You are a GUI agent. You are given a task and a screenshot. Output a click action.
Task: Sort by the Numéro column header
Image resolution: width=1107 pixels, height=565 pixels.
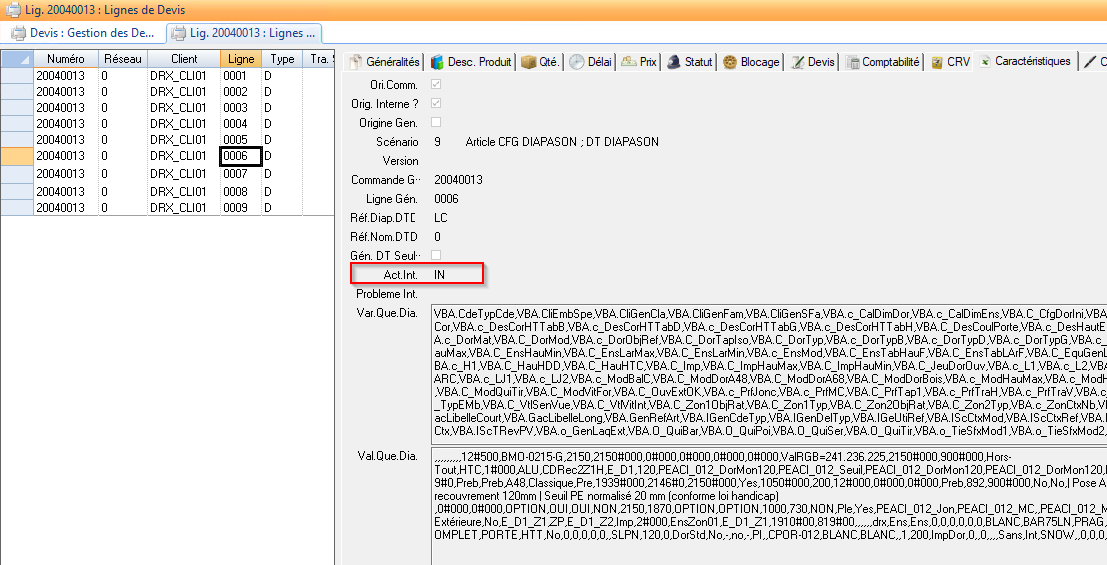pyautogui.click(x=65, y=59)
